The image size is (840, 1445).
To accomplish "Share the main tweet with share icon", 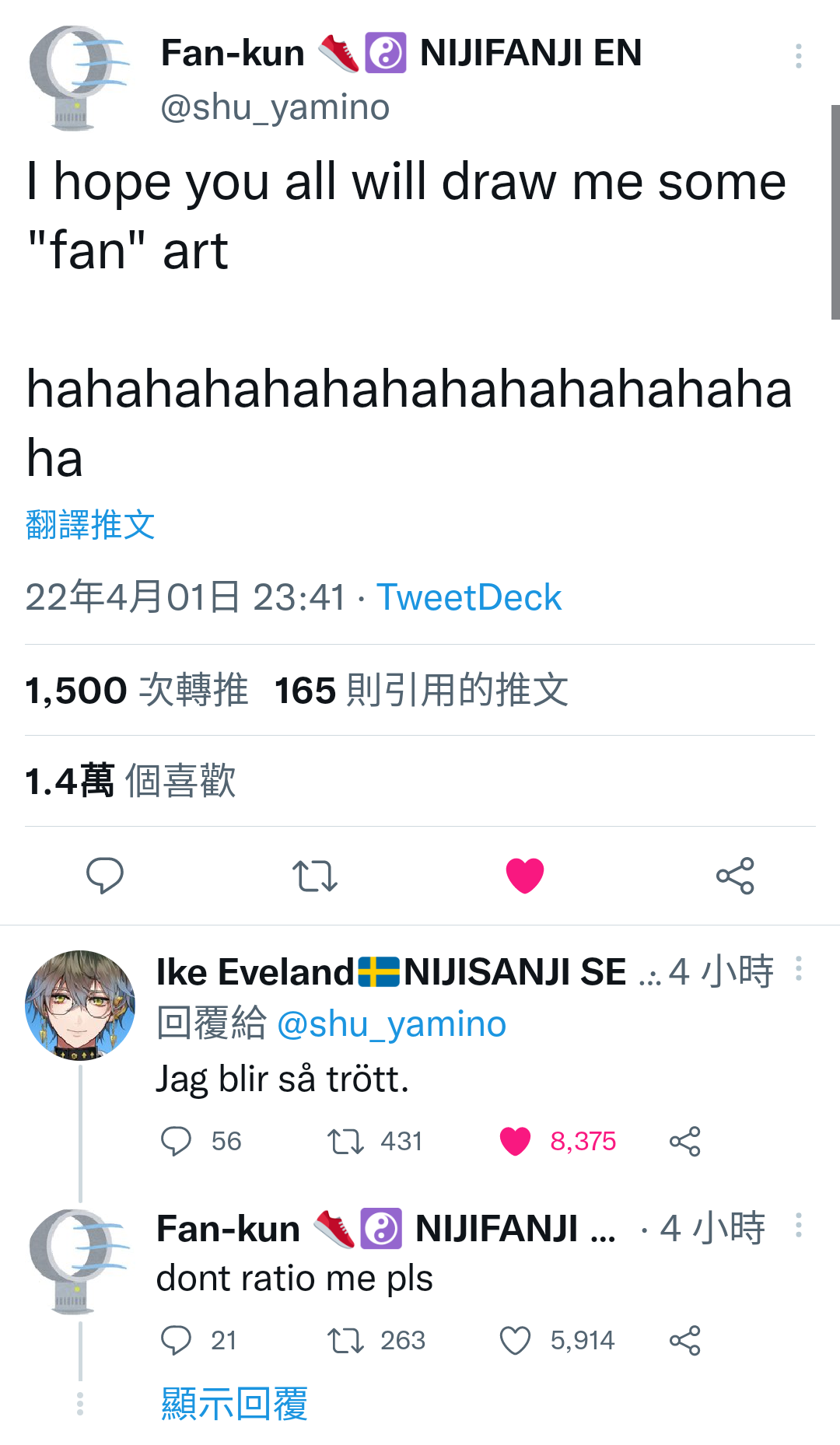I will [735, 876].
